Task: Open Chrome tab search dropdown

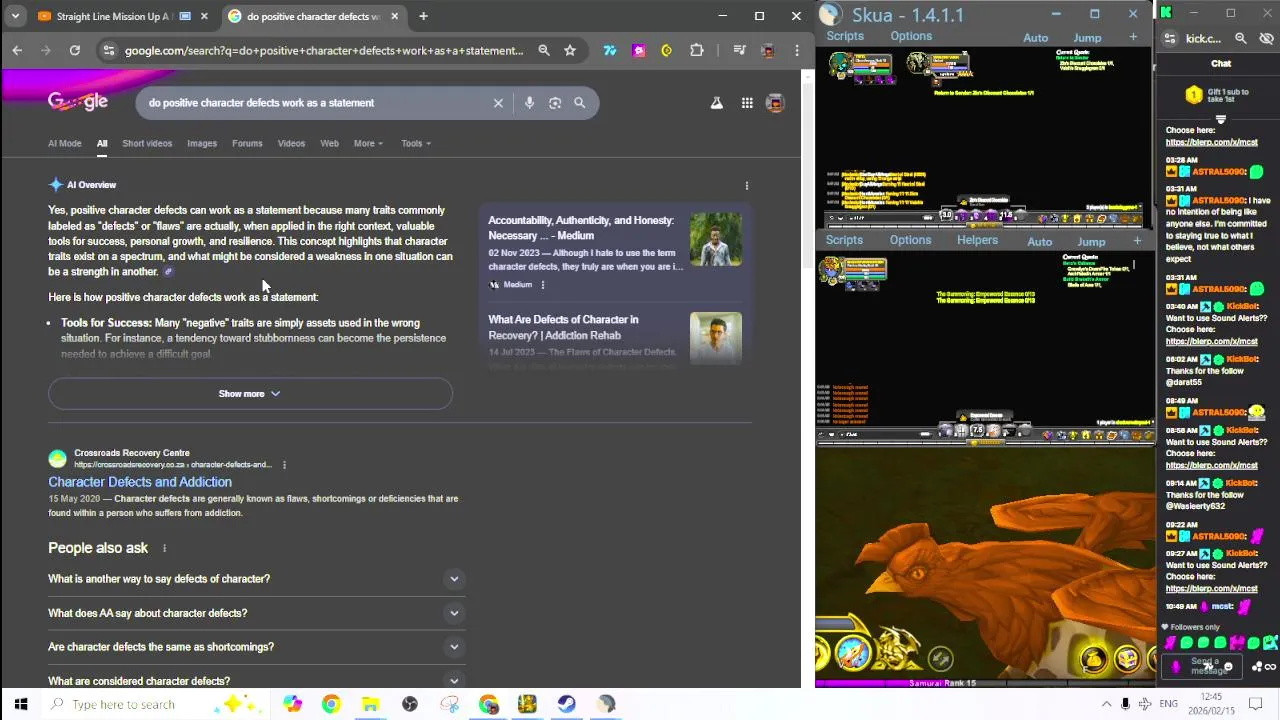Action: 15,16
